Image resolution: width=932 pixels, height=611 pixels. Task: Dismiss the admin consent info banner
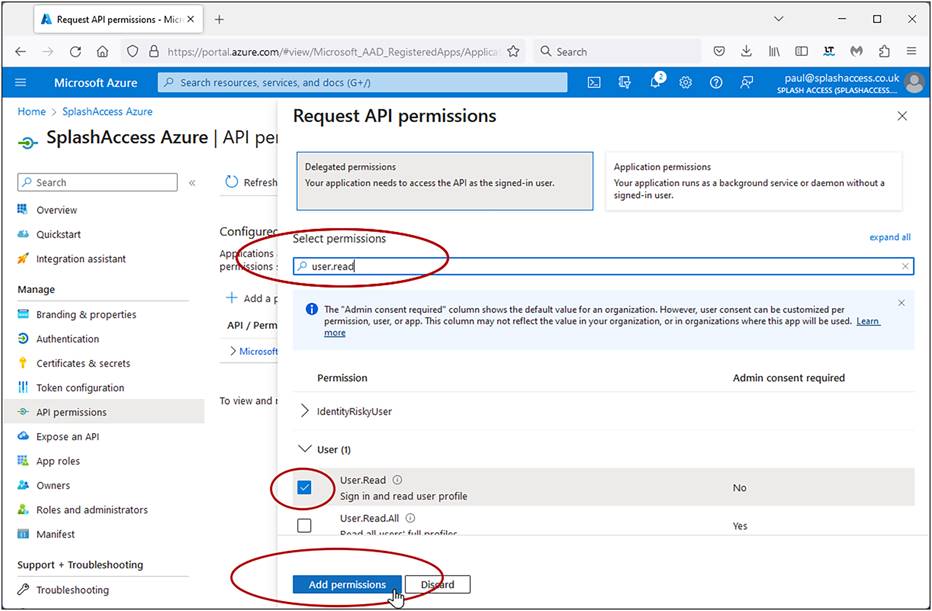(x=901, y=303)
